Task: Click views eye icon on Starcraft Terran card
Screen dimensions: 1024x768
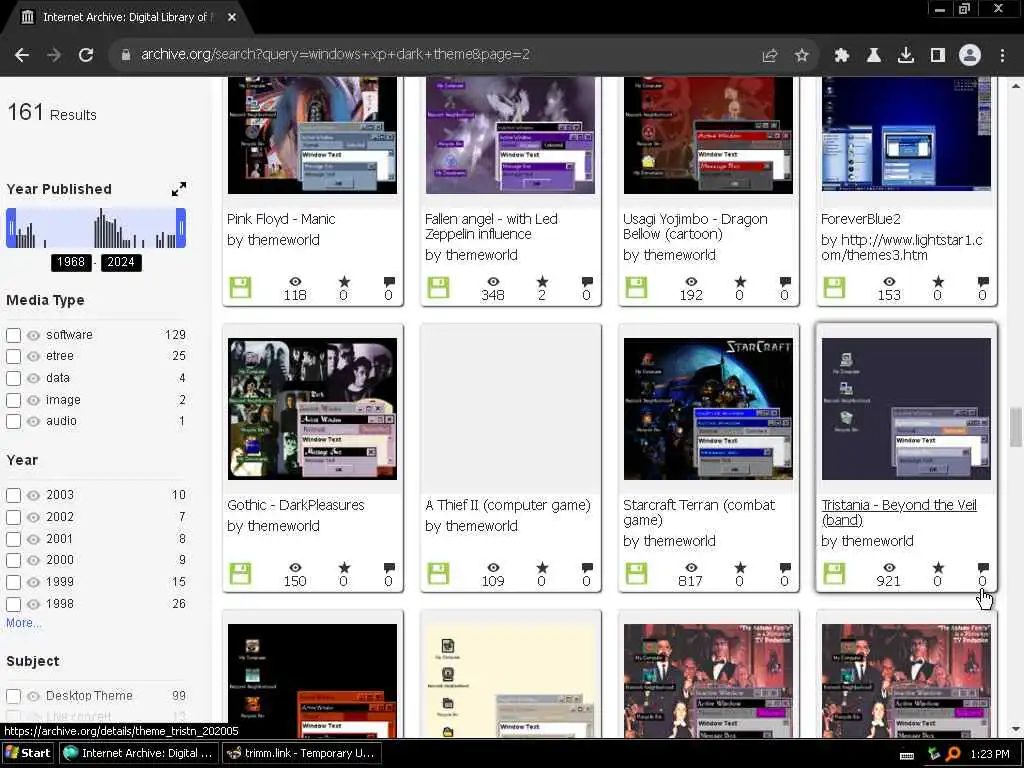Action: (x=691, y=568)
